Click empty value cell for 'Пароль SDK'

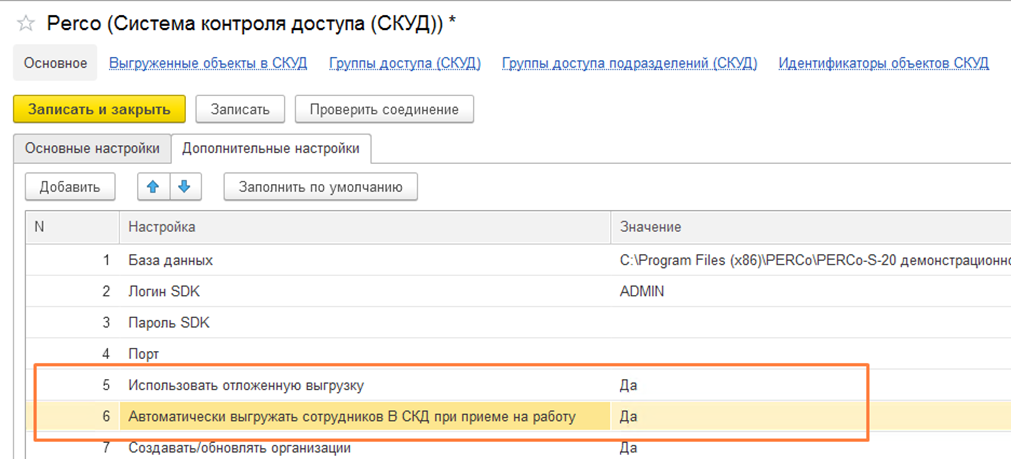point(800,322)
